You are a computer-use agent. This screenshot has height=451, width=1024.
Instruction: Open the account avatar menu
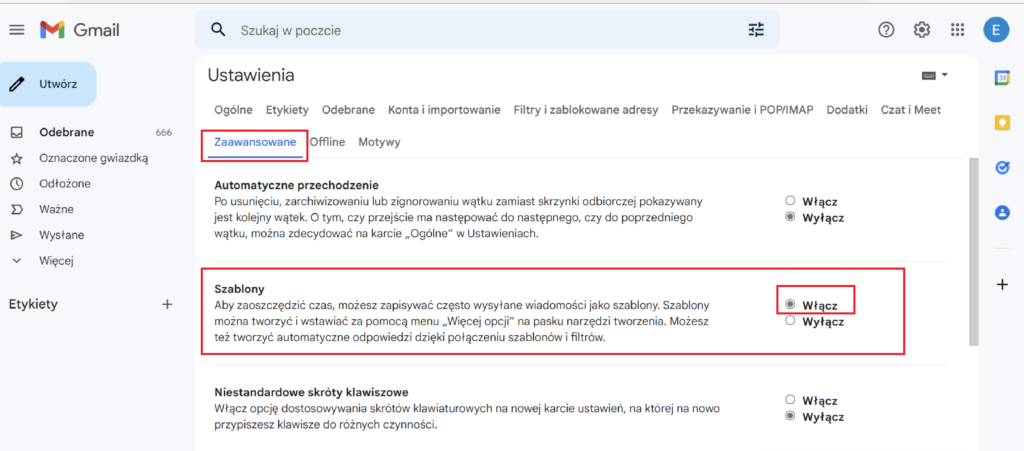point(996,30)
